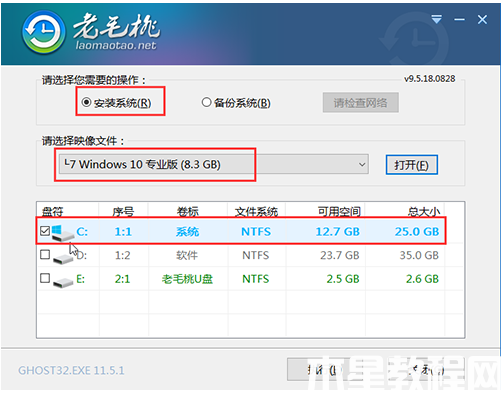Click the 2.6 GB total size value
This screenshot has width=502, height=393.
[422, 279]
